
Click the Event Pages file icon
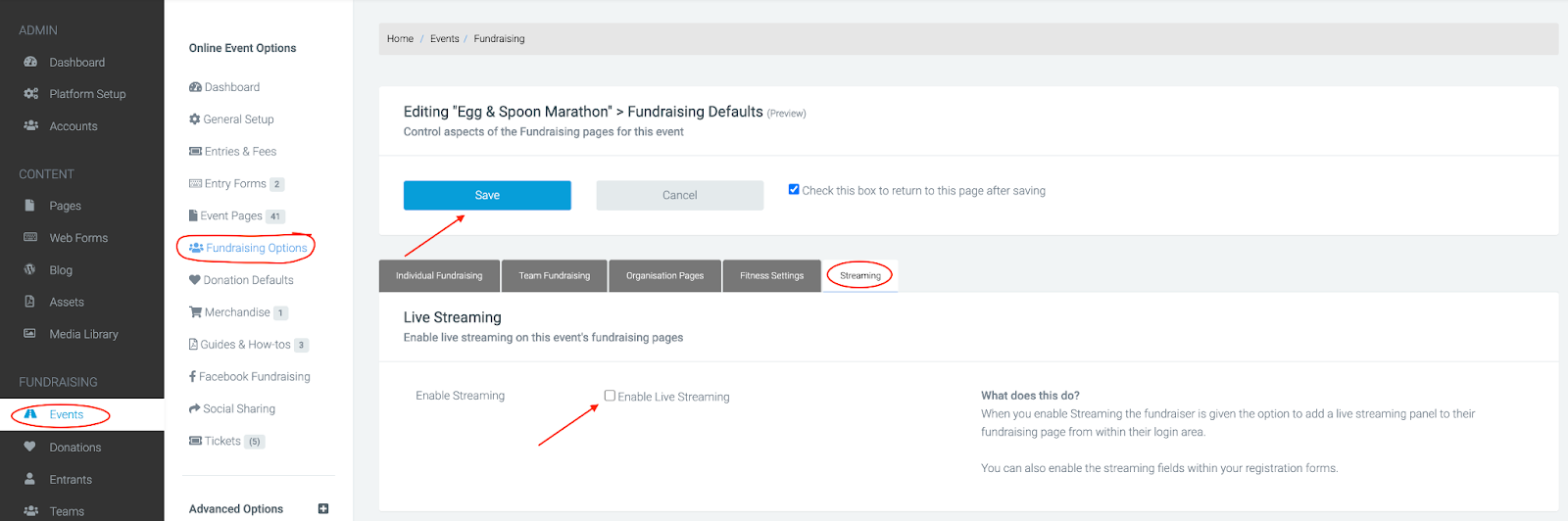click(x=193, y=215)
